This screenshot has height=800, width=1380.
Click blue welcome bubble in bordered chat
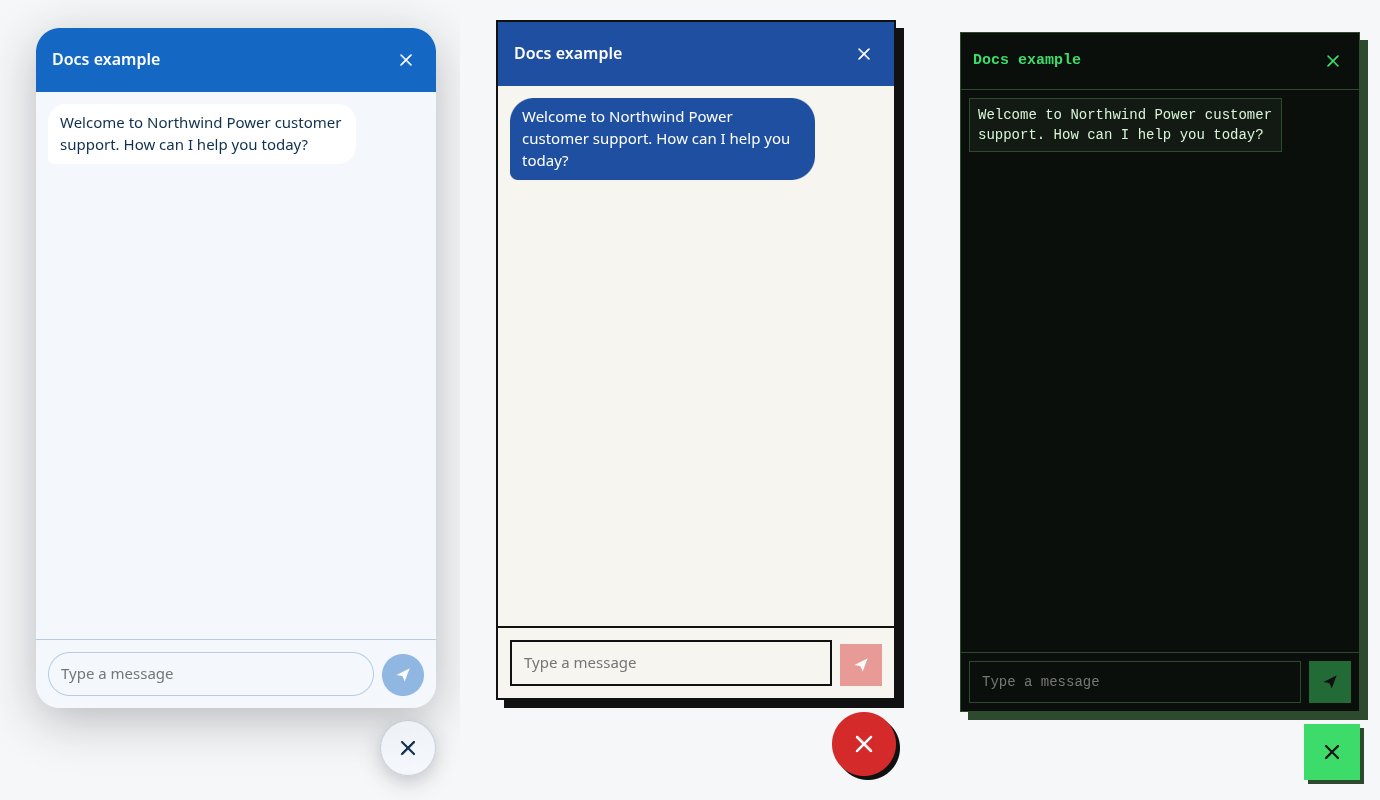[x=662, y=139]
